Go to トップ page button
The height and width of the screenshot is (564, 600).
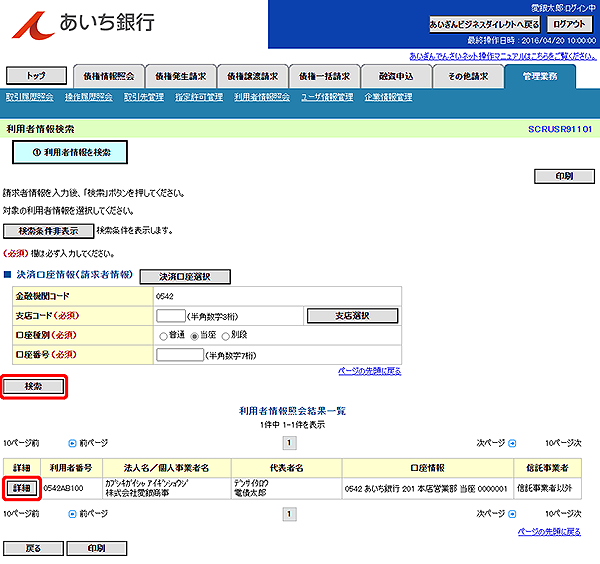click(x=36, y=76)
